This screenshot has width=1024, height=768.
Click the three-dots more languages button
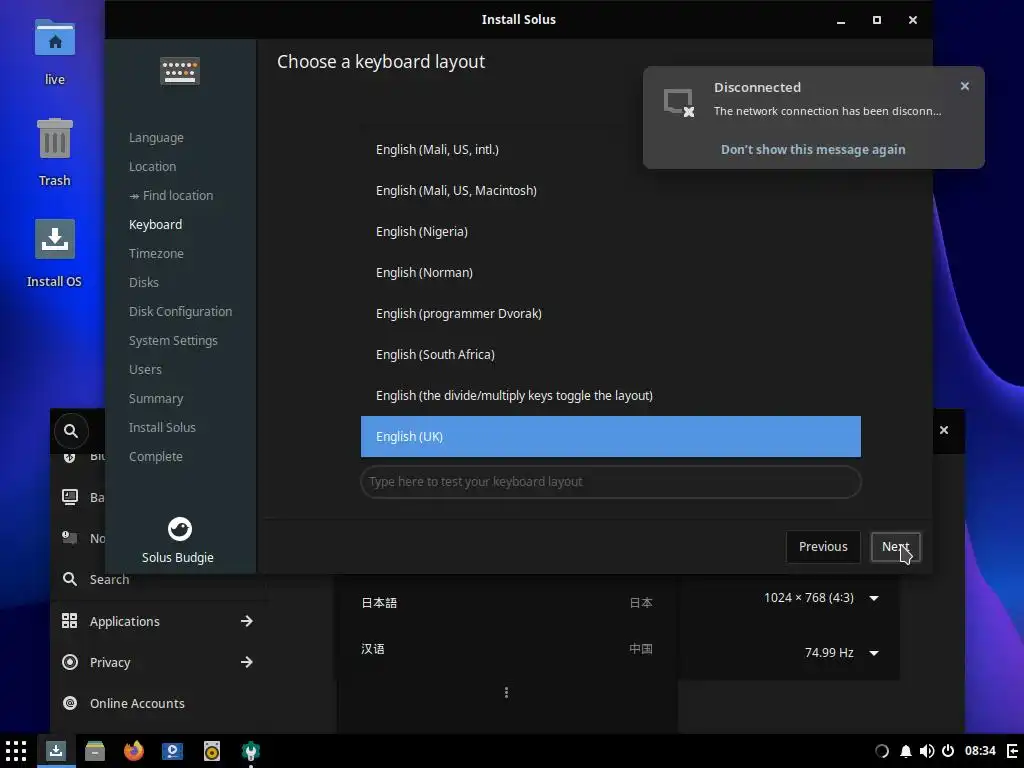pos(506,692)
